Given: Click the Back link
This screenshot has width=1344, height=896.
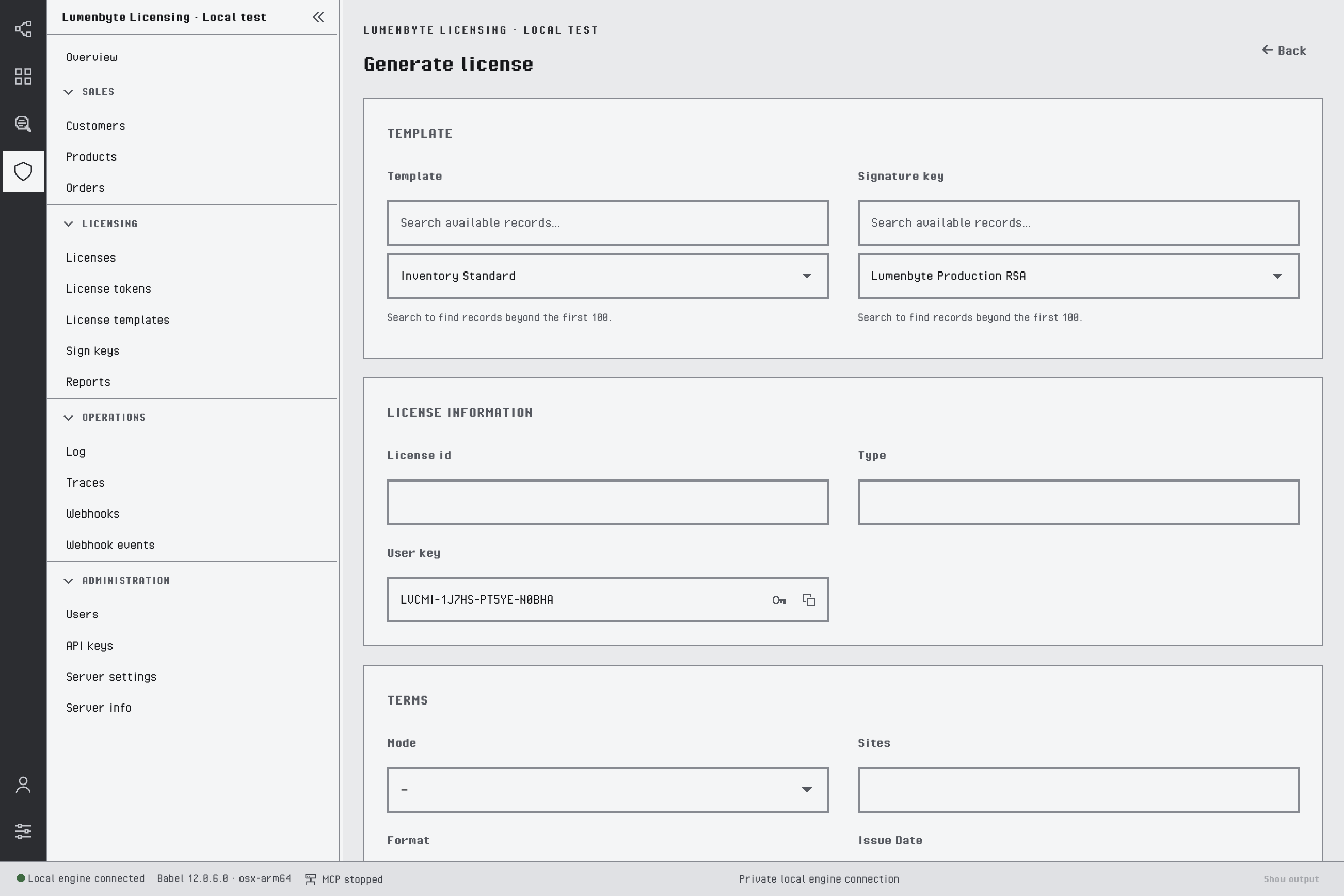Looking at the screenshot, I should [x=1284, y=50].
